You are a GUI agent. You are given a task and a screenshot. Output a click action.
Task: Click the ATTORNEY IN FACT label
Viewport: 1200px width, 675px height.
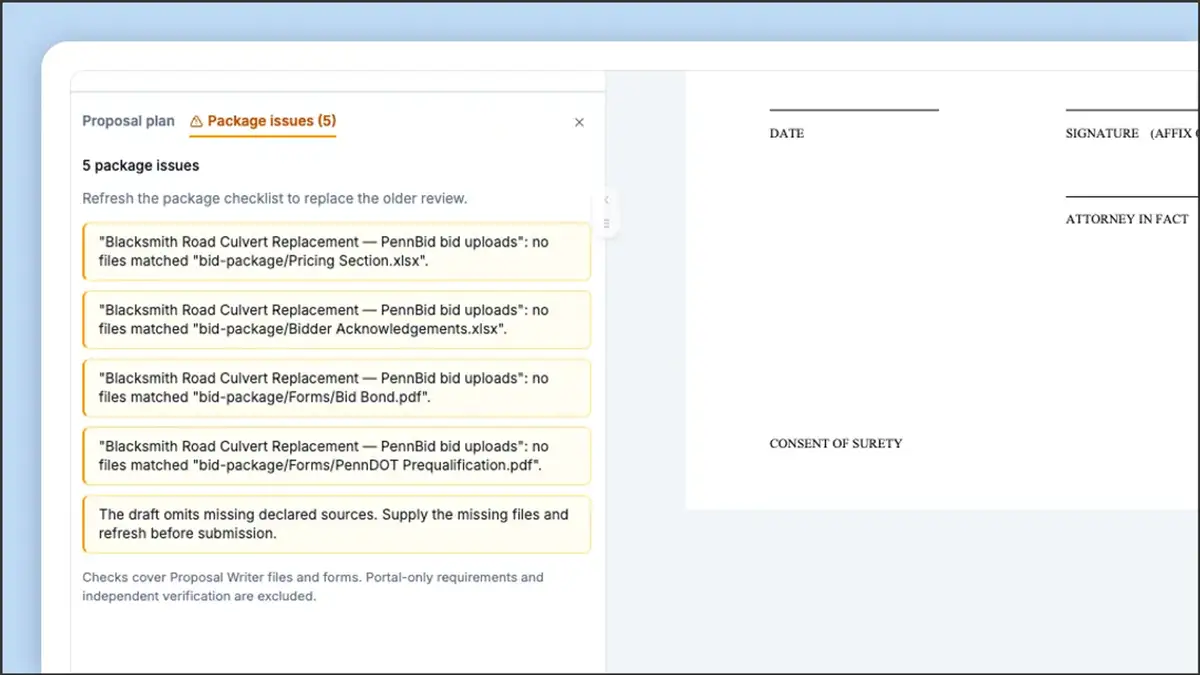click(x=1127, y=220)
